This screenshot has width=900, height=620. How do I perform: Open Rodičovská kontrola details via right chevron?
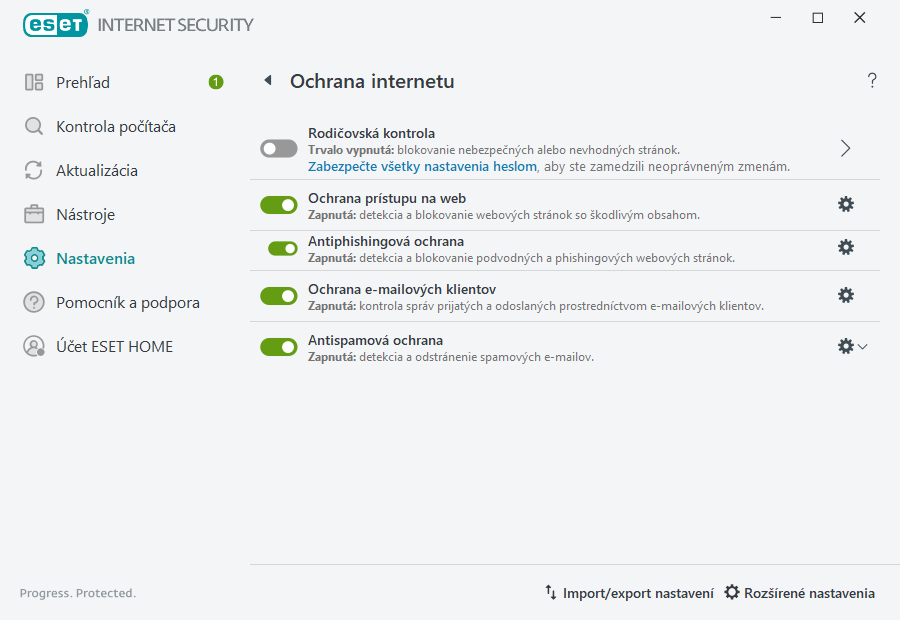coord(845,147)
